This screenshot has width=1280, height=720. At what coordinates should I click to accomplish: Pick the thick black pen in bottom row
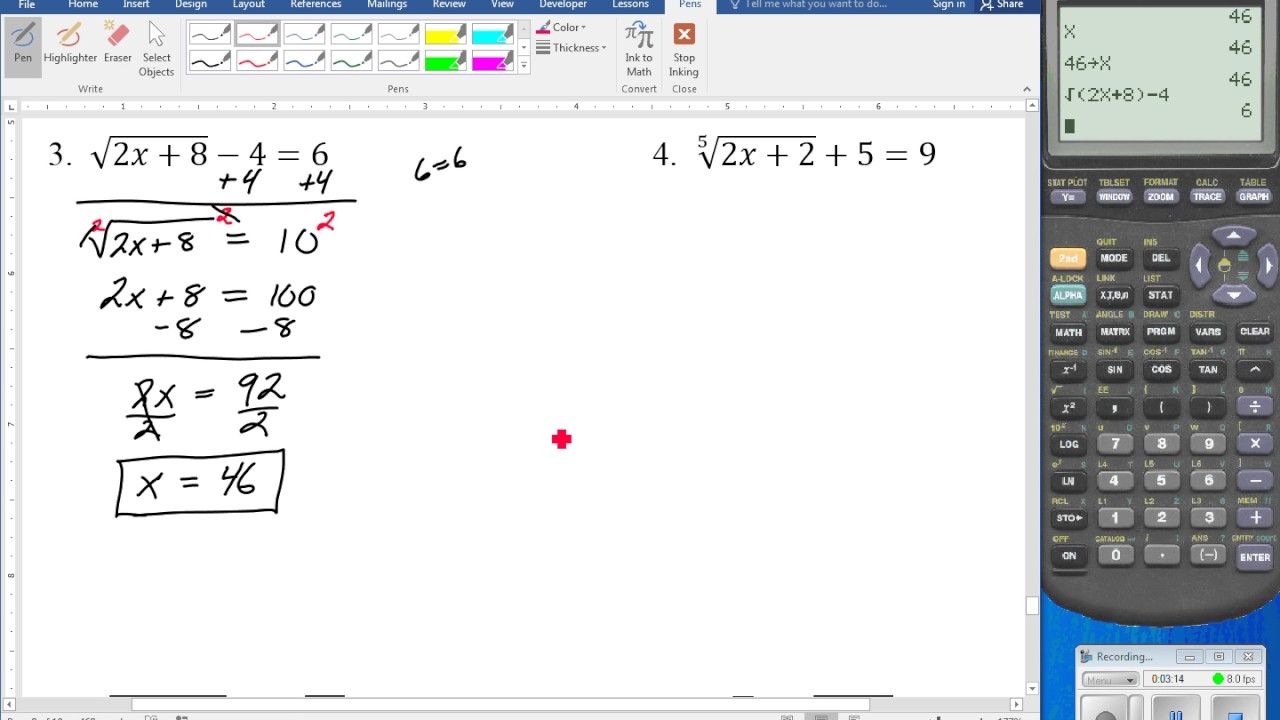coord(210,61)
